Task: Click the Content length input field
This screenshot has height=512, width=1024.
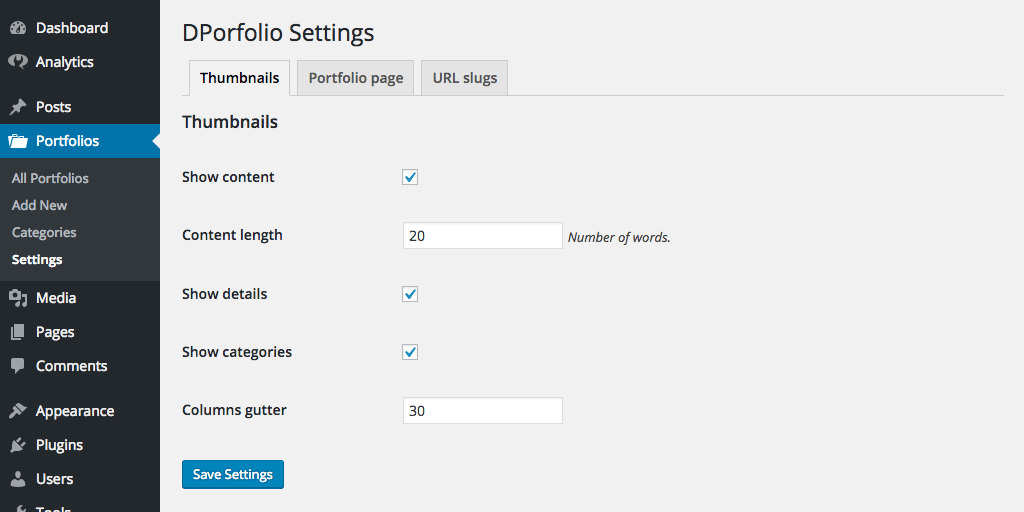Action: [483, 236]
